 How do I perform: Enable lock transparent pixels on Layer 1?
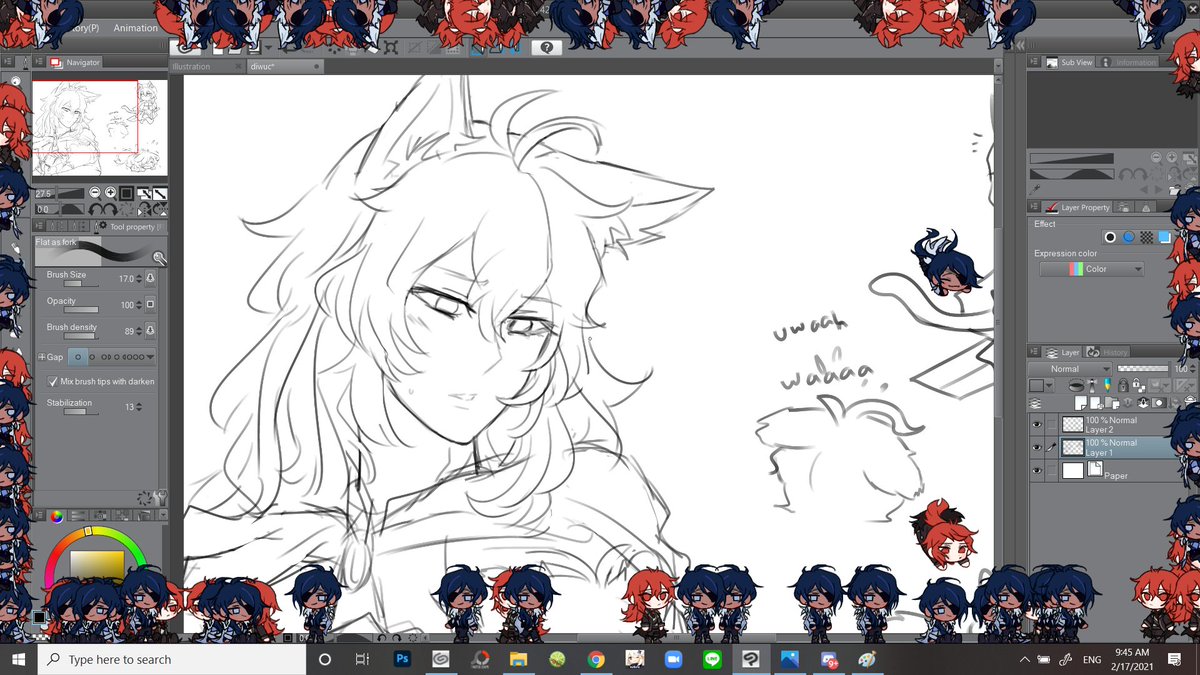point(1136,386)
